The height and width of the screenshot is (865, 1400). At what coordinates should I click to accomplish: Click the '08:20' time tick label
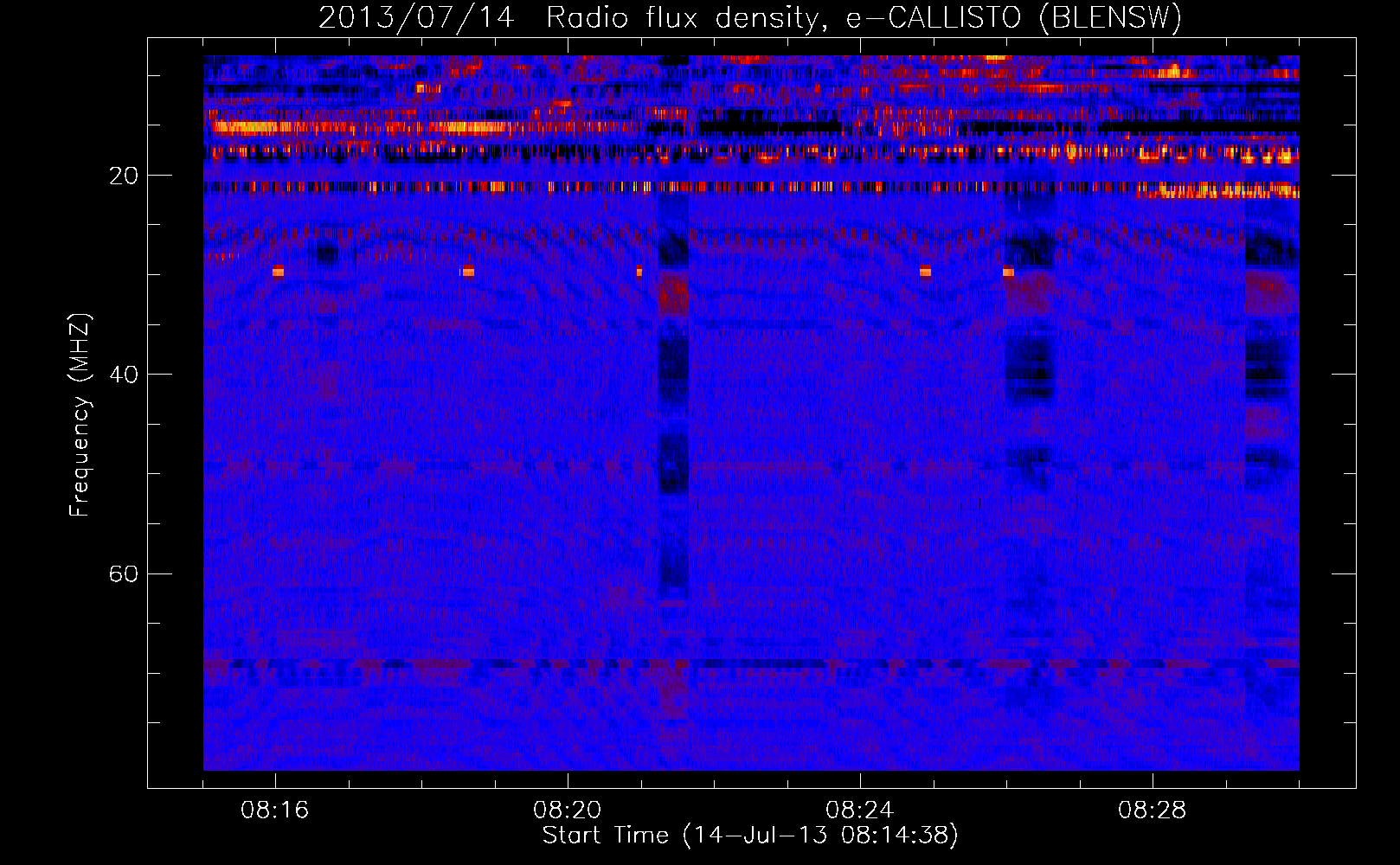568,811
